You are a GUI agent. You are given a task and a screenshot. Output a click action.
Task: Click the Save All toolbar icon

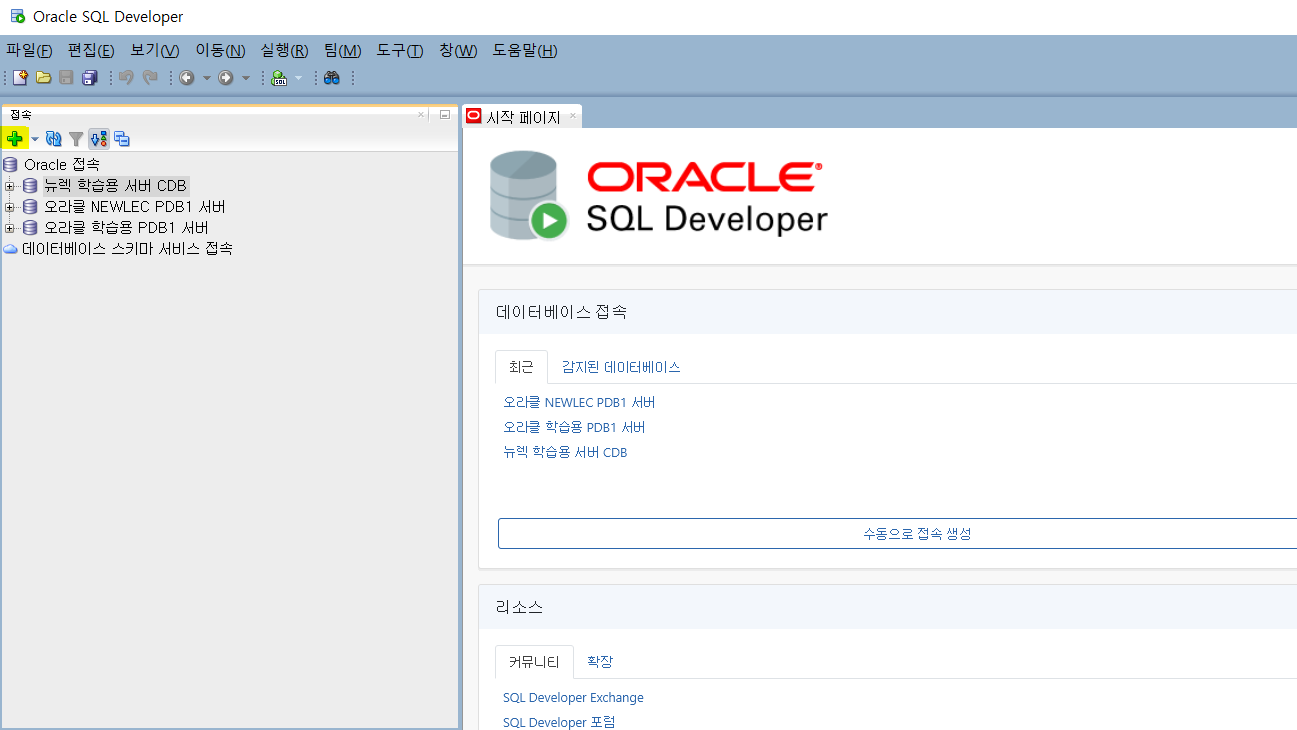click(x=89, y=77)
